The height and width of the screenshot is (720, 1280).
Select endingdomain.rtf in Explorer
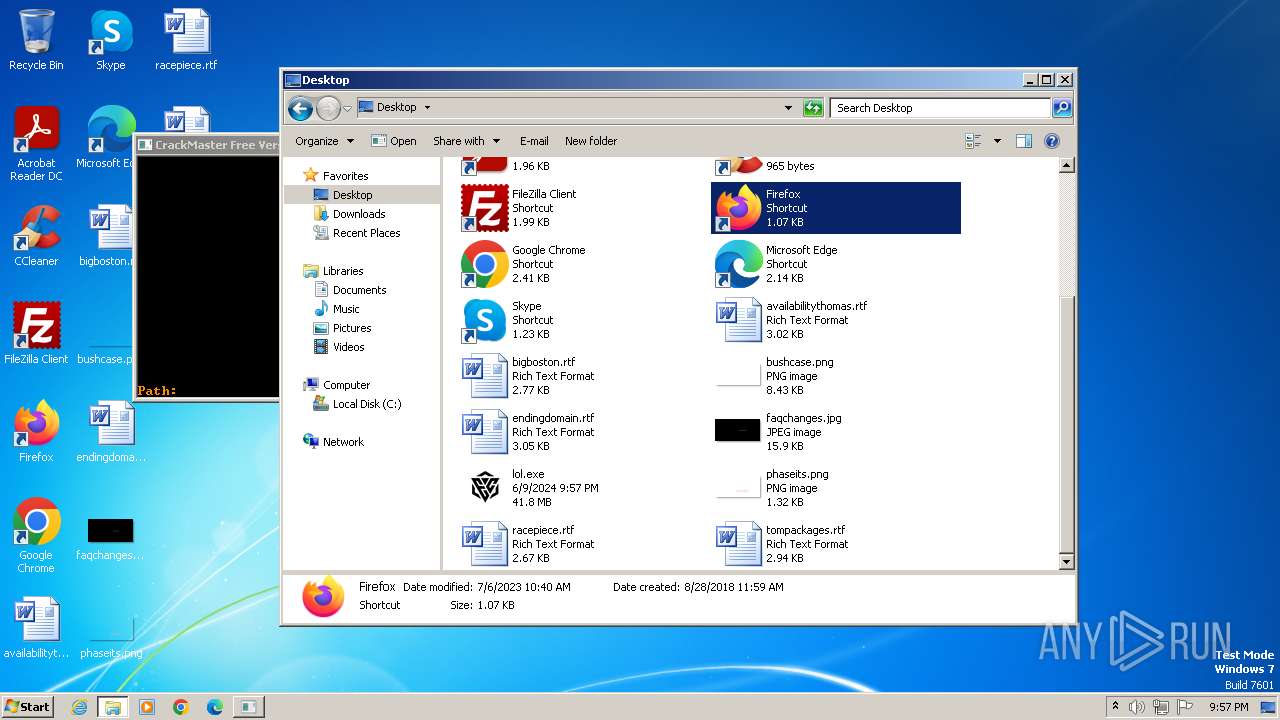tap(583, 432)
